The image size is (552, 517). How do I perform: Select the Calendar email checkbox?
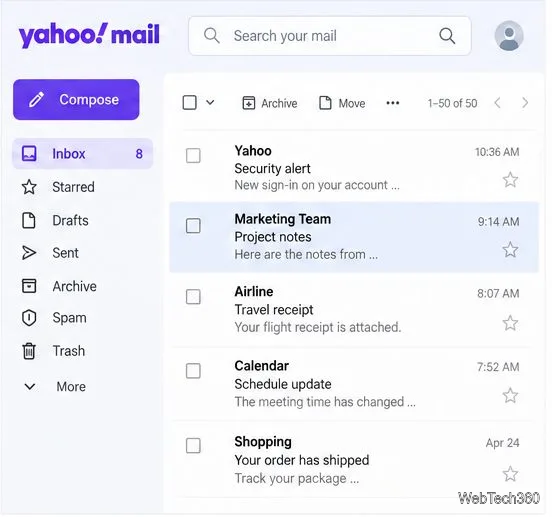coord(193,371)
